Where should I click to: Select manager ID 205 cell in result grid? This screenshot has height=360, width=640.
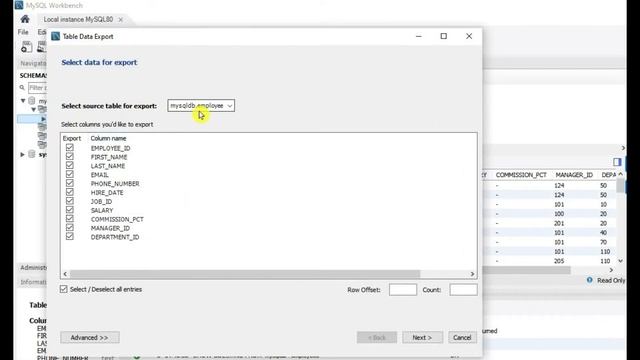click(559, 261)
